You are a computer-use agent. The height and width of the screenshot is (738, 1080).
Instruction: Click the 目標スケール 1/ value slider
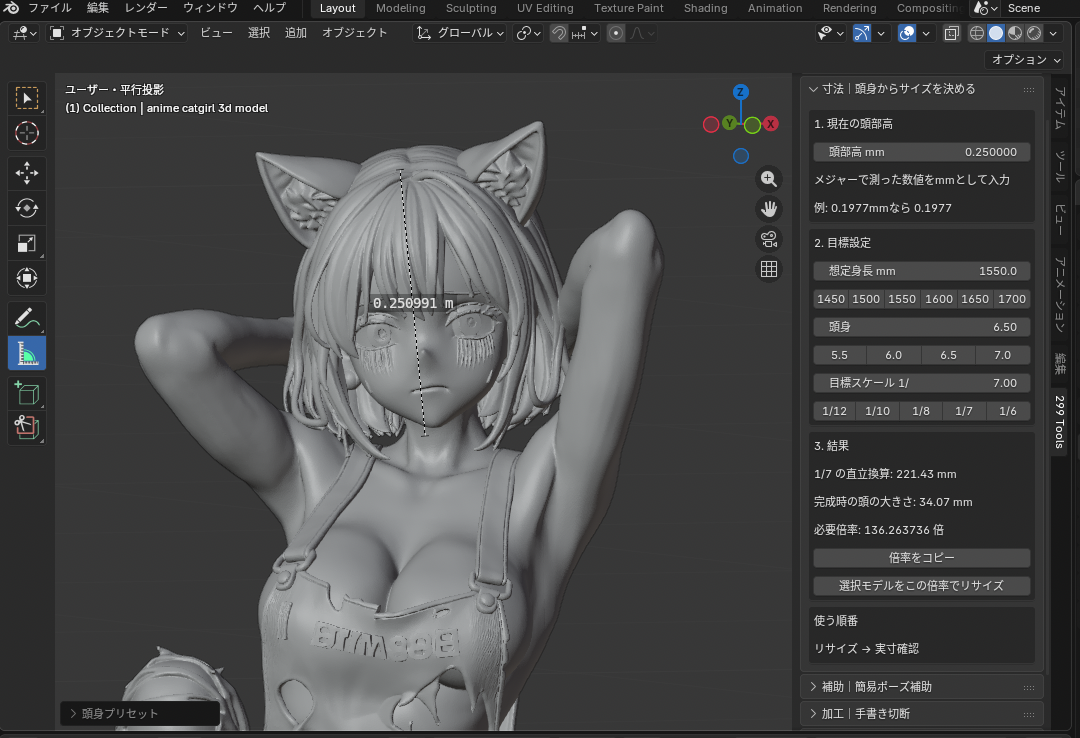click(x=922, y=383)
